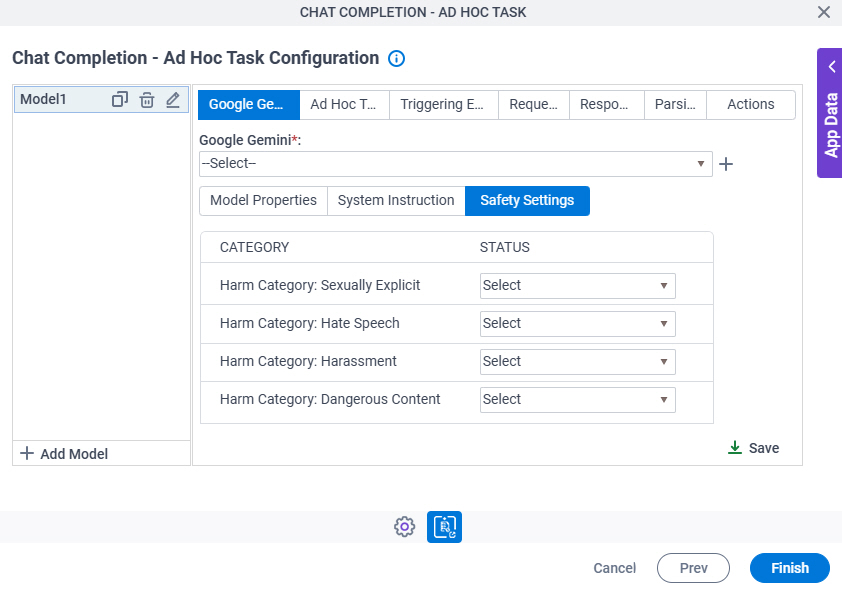Edit Model1 name with the pencil icon
The height and width of the screenshot is (591, 842).
coord(173,100)
